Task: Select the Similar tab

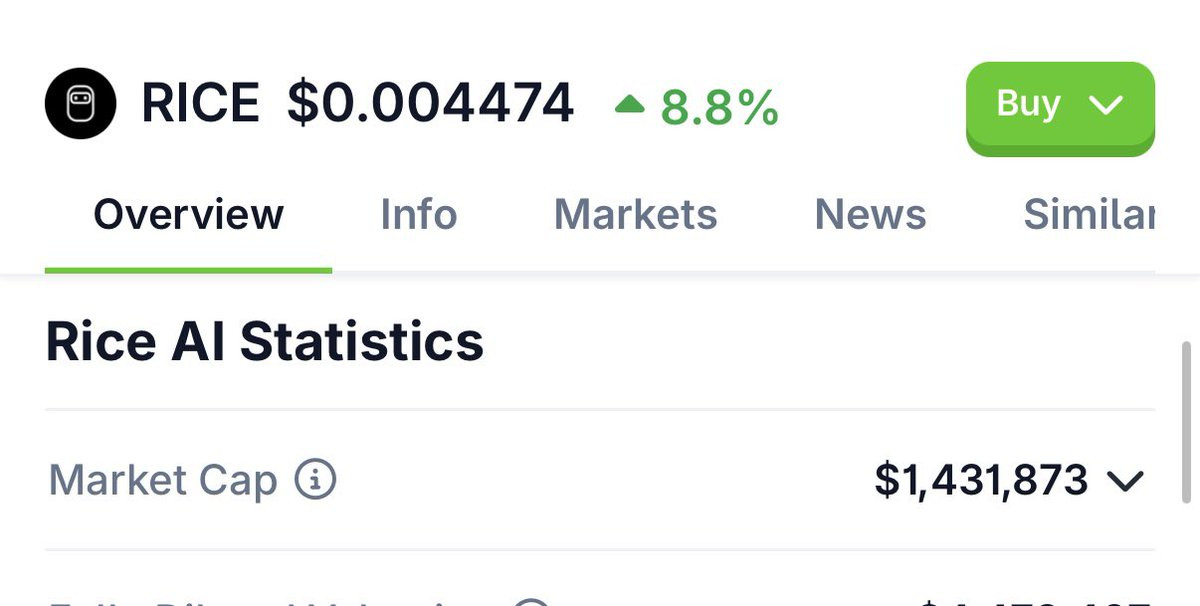Action: pyautogui.click(x=1089, y=214)
